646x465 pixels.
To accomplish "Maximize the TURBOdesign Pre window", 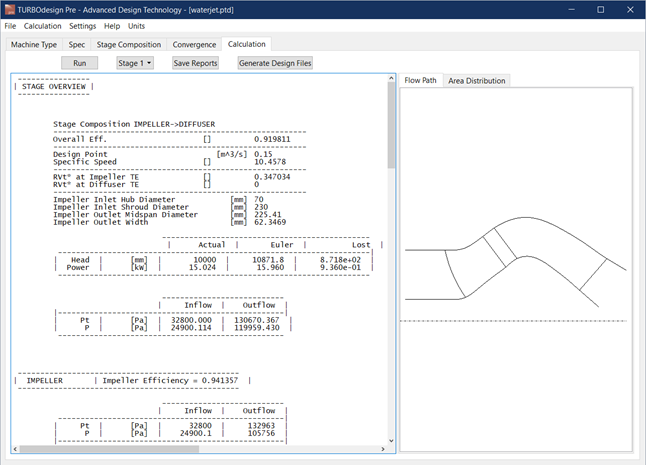I will (601, 9).
